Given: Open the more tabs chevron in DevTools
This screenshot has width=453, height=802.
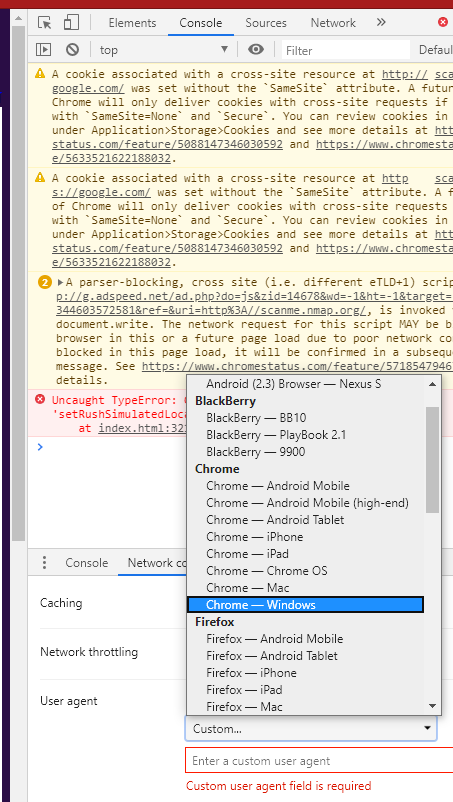Looking at the screenshot, I should pos(381,23).
